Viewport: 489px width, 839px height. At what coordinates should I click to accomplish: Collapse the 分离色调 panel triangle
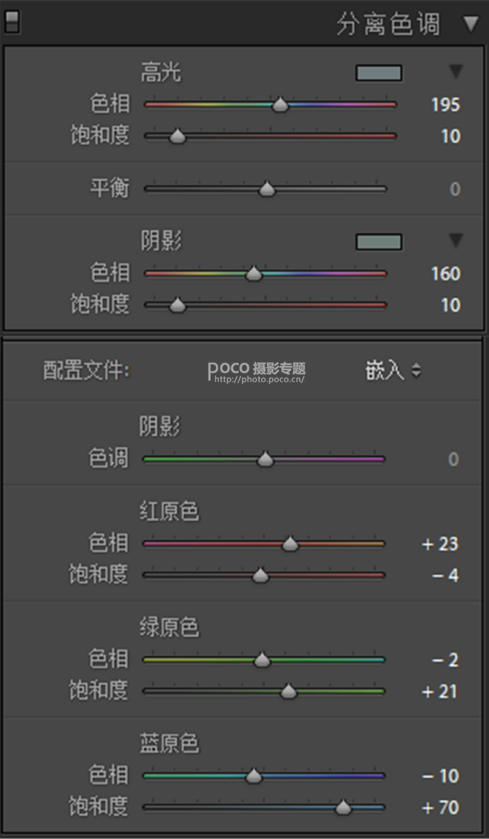click(471, 24)
